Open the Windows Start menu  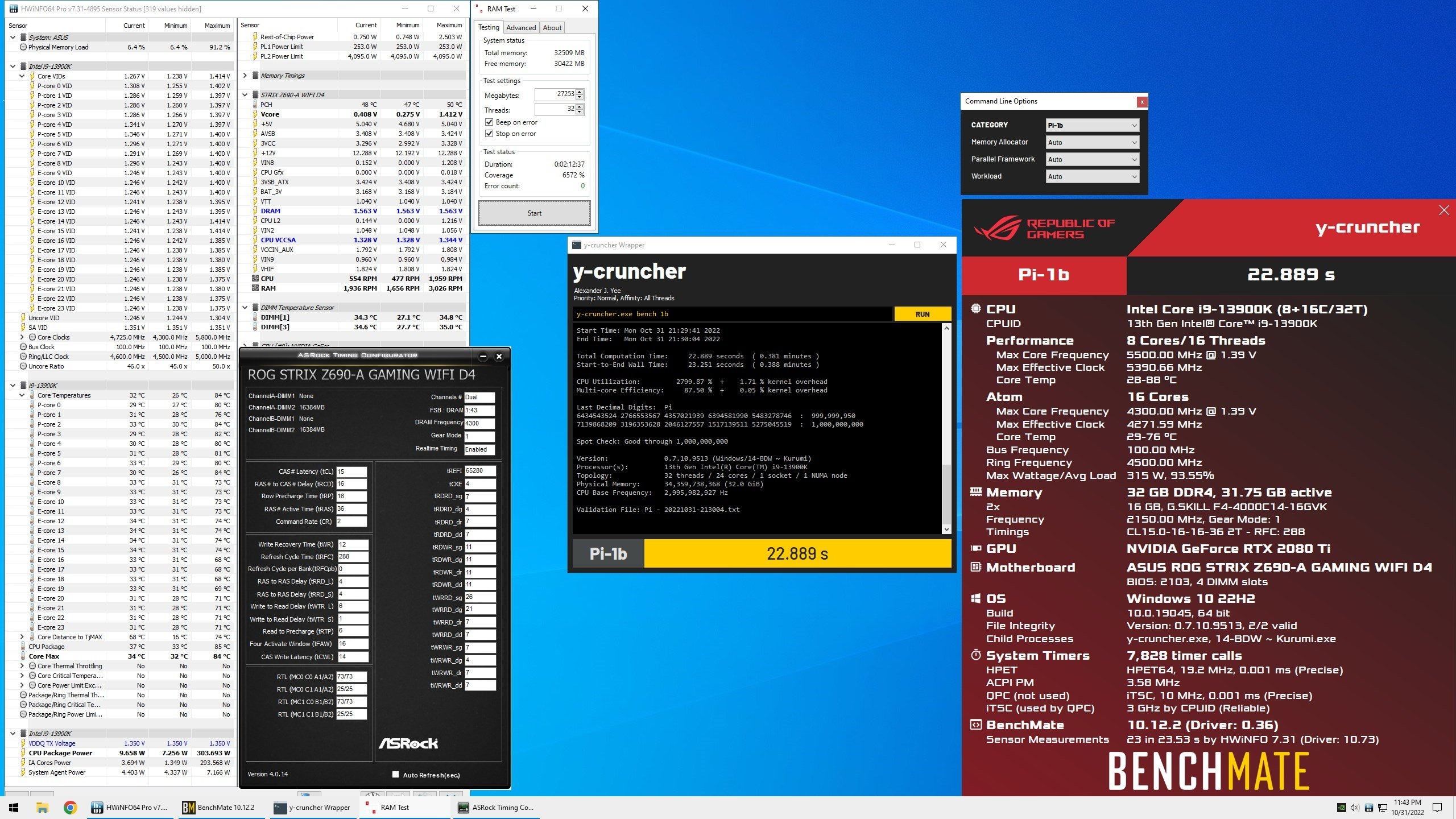14,807
